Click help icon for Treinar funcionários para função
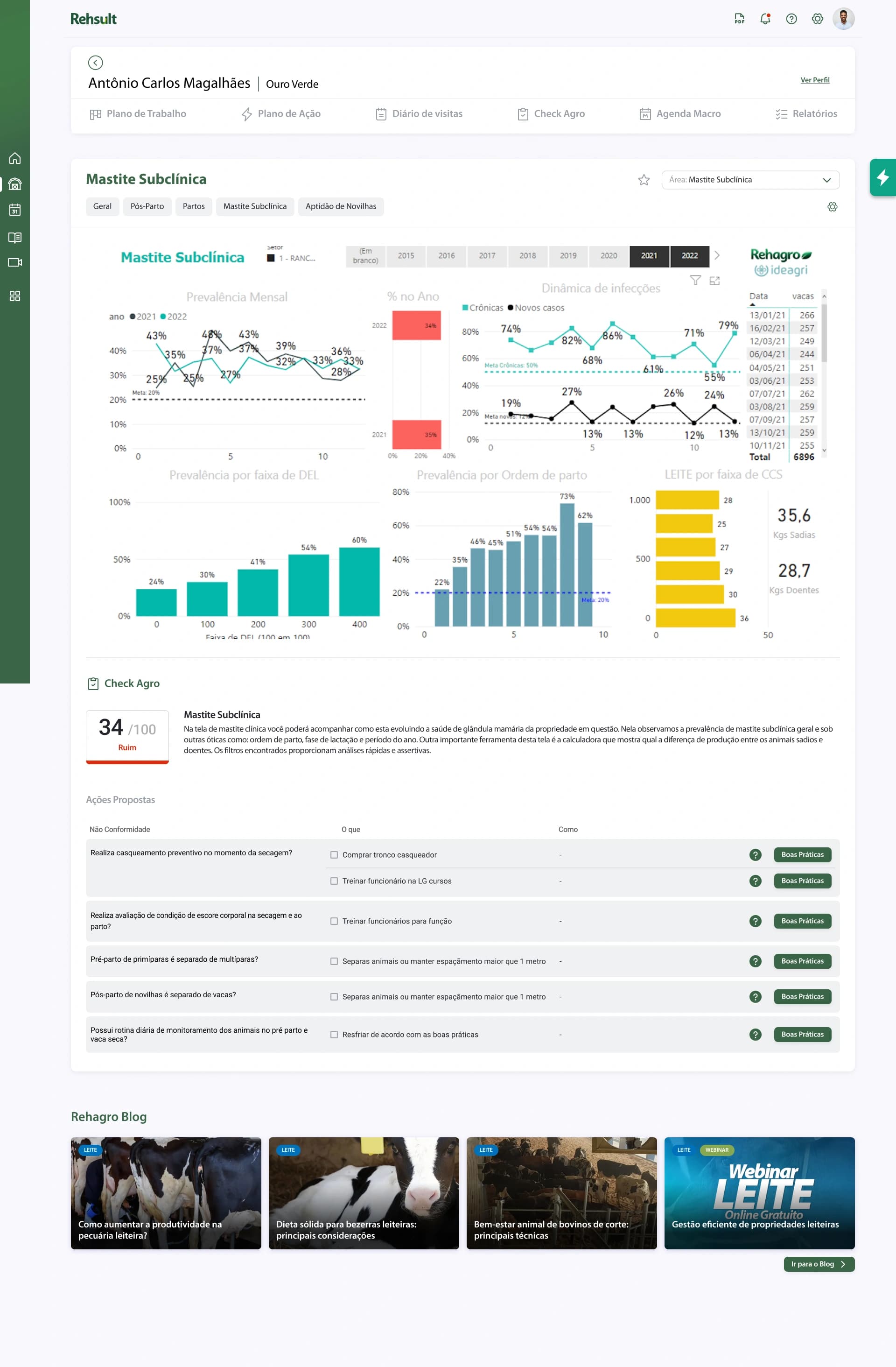This screenshot has height=1367, width=896. [x=756, y=921]
